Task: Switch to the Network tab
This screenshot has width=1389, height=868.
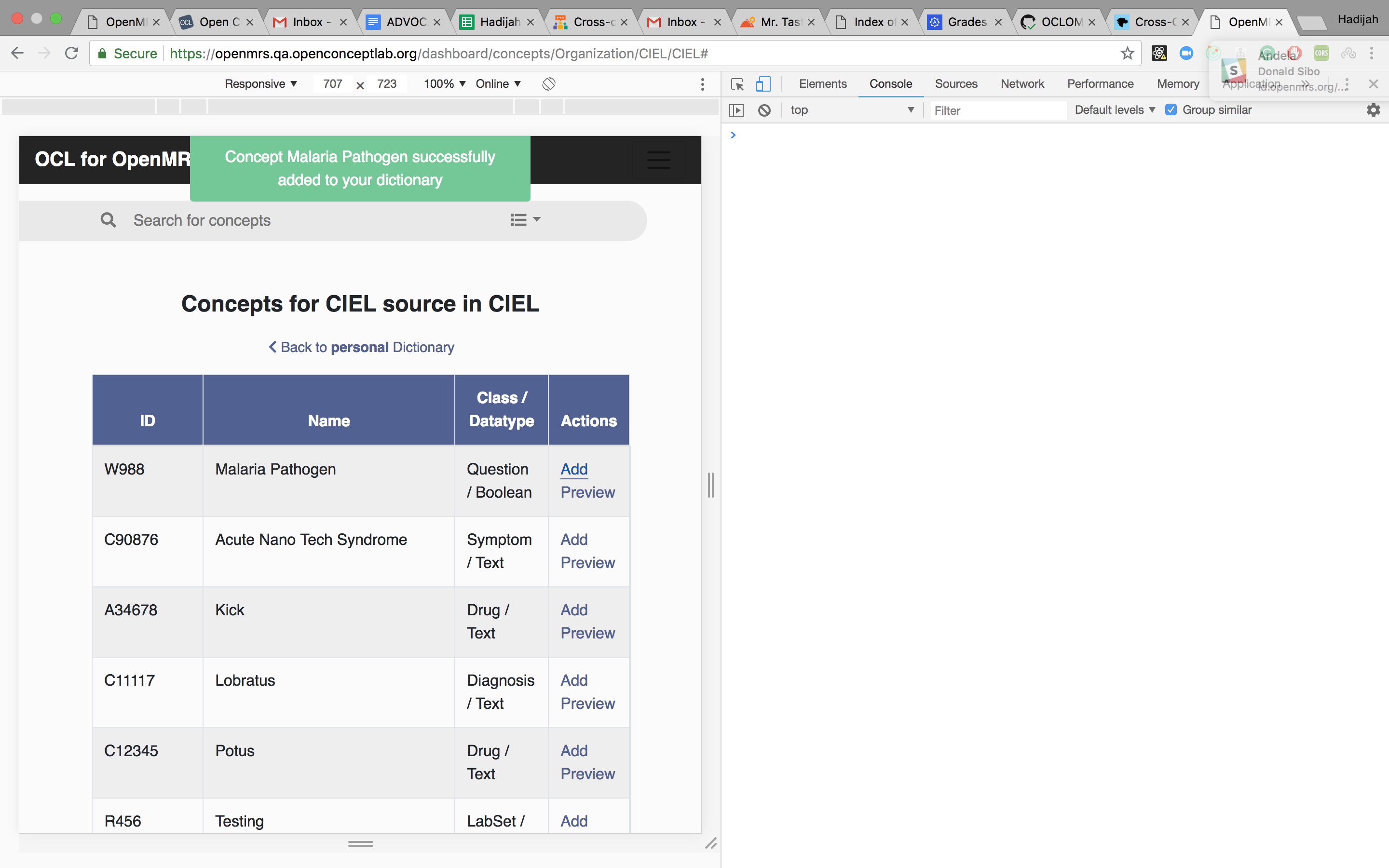Action: [x=1022, y=84]
